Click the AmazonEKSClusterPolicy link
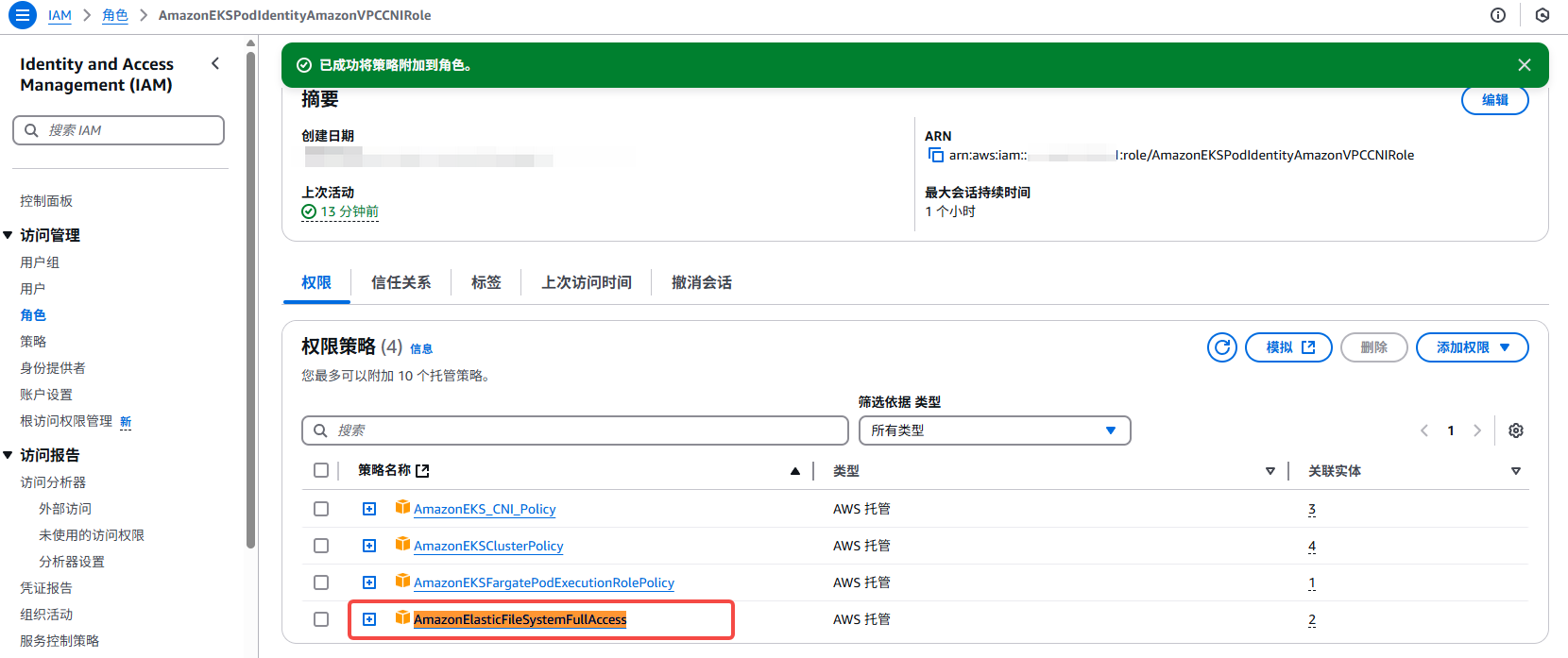 pyautogui.click(x=488, y=546)
